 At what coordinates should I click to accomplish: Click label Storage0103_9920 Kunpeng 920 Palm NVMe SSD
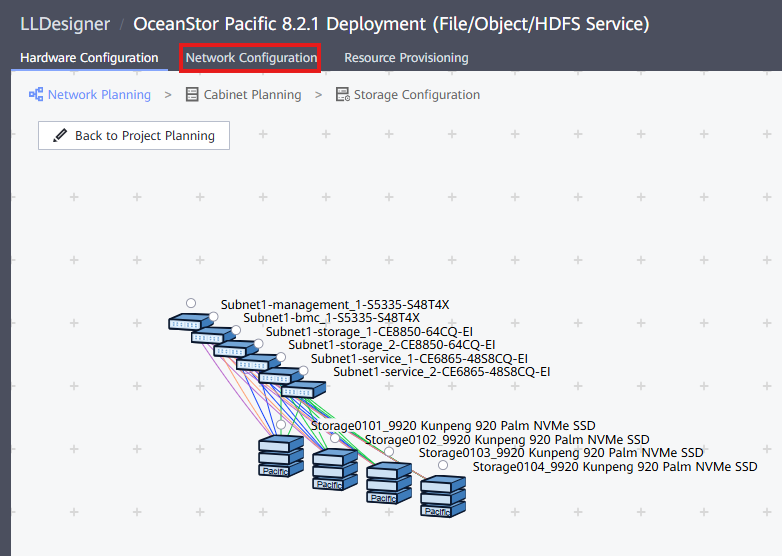tap(561, 453)
